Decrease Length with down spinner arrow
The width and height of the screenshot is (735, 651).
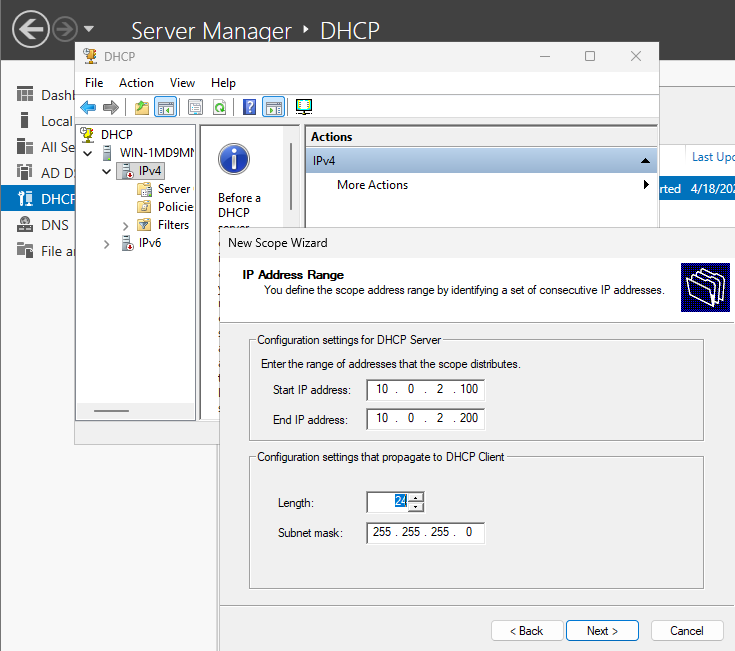416,507
